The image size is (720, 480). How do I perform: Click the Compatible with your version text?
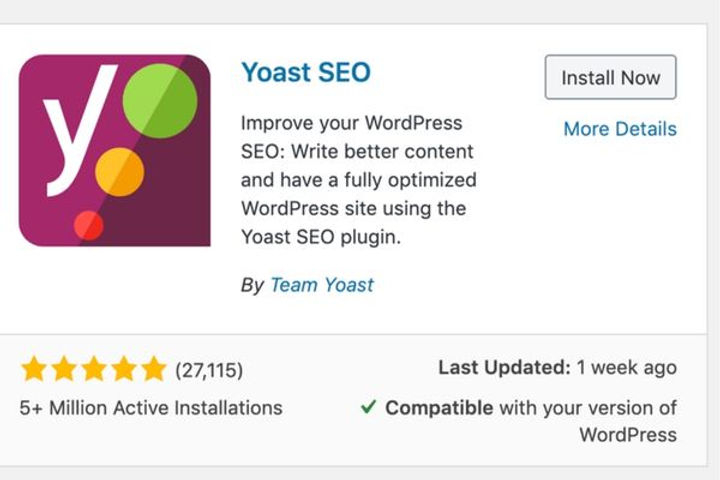(531, 421)
